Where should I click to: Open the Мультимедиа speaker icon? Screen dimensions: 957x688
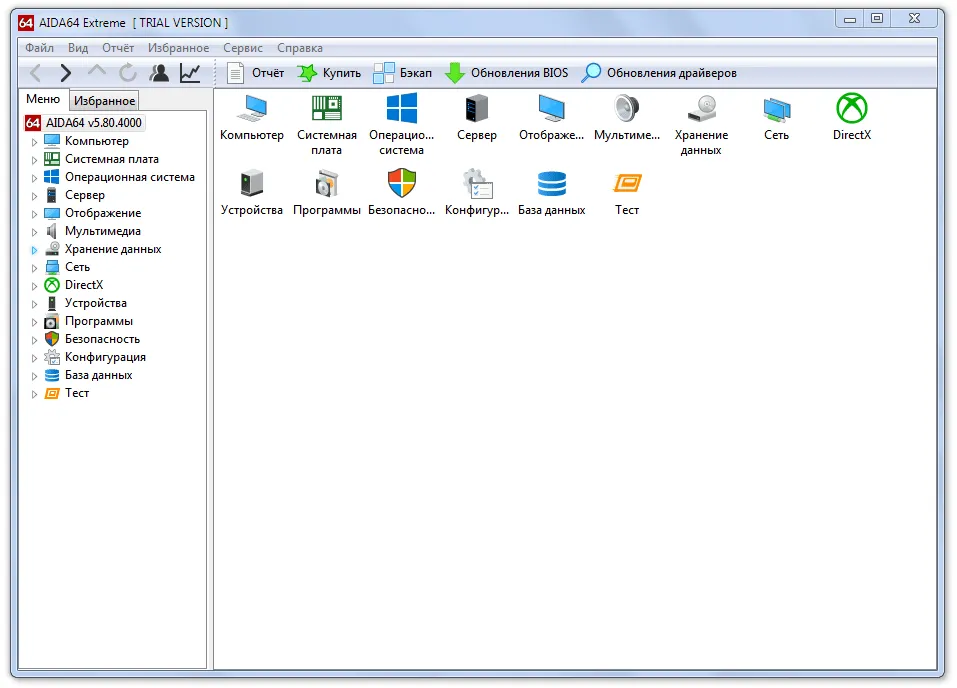pos(627,109)
